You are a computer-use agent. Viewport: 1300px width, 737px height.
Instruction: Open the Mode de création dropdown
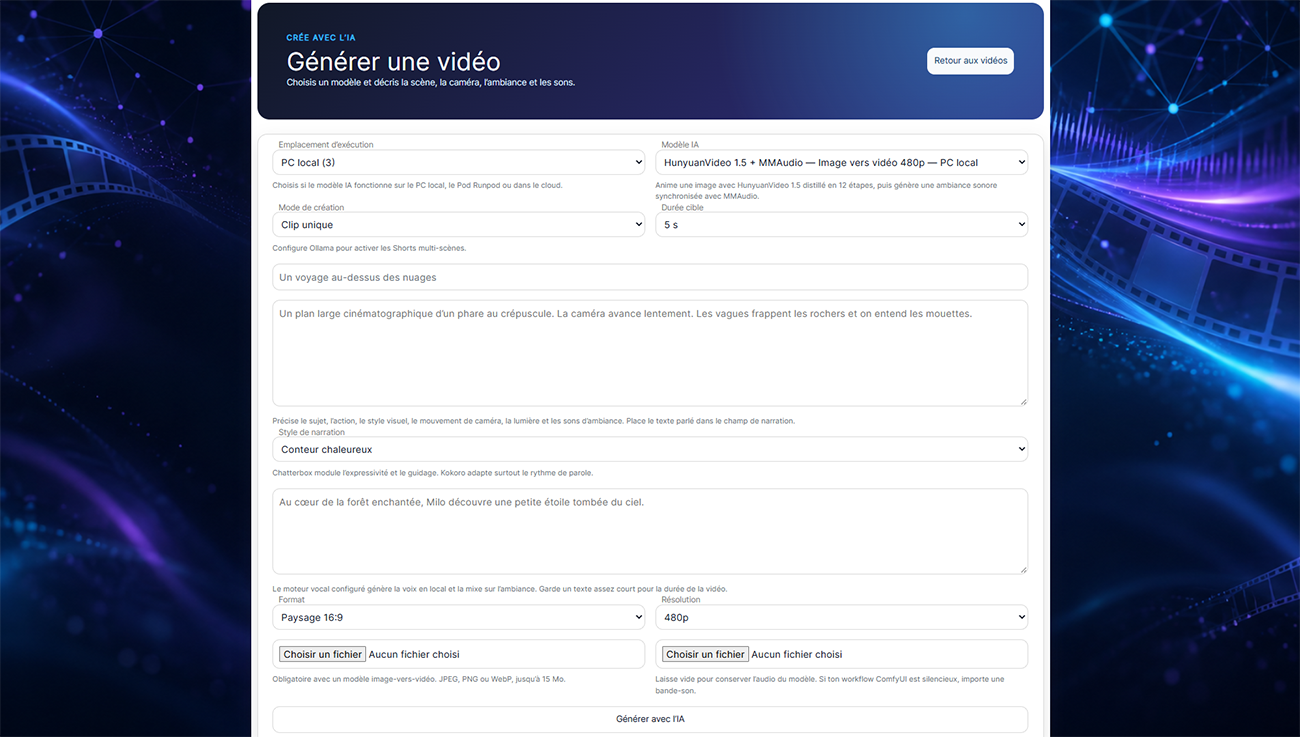point(459,225)
